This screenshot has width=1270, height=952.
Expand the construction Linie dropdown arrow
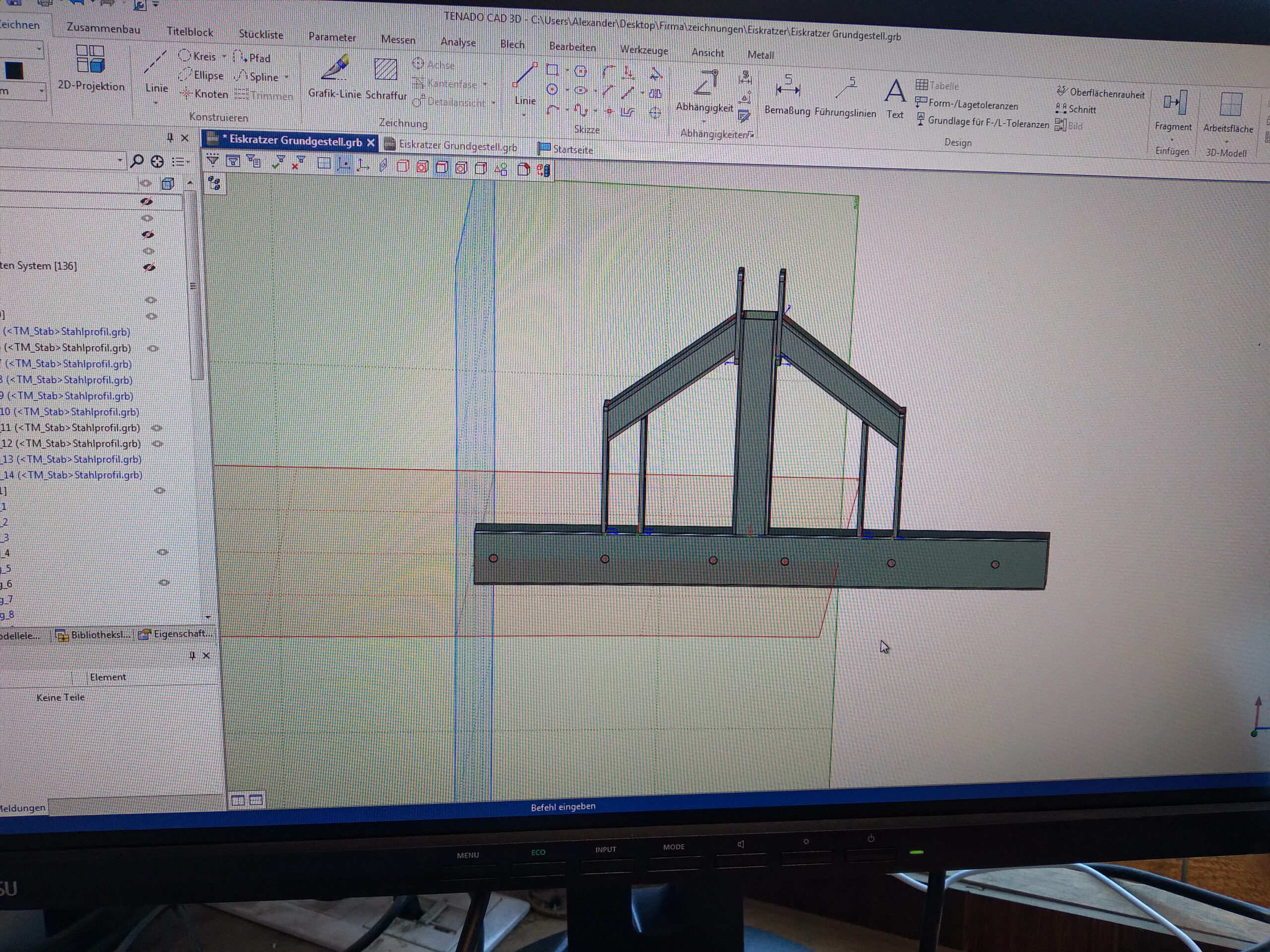click(156, 103)
